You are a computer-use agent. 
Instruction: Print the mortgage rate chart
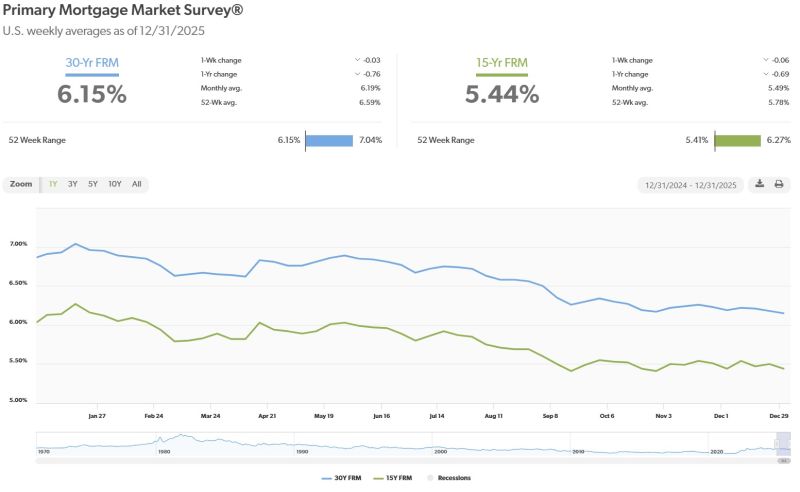tap(779, 184)
